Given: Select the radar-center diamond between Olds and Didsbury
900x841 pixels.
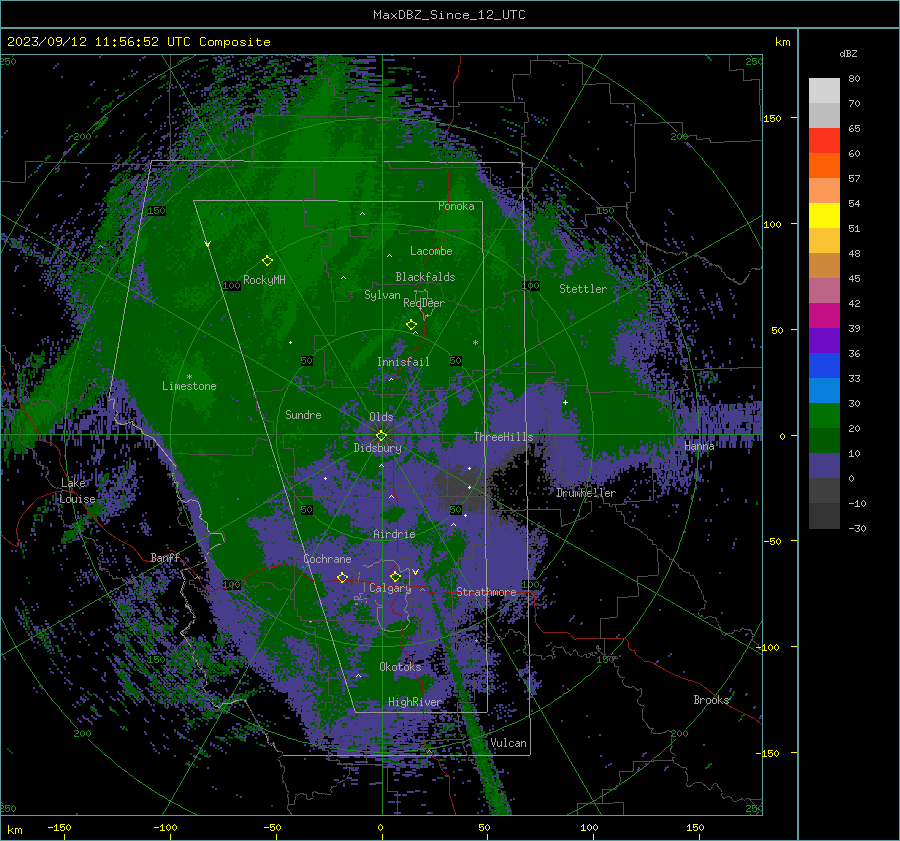Looking at the screenshot, I should (382, 435).
